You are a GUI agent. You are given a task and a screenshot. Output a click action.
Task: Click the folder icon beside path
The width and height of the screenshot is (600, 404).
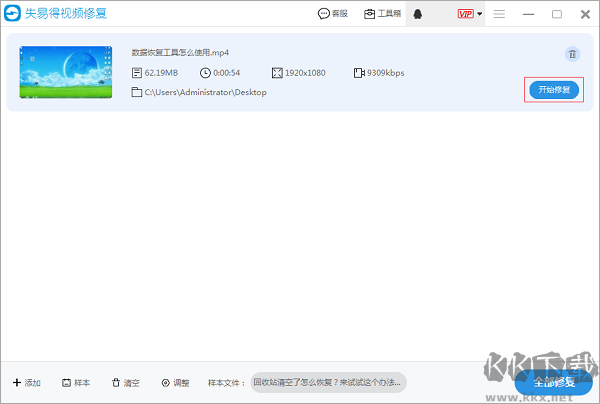coord(137,92)
